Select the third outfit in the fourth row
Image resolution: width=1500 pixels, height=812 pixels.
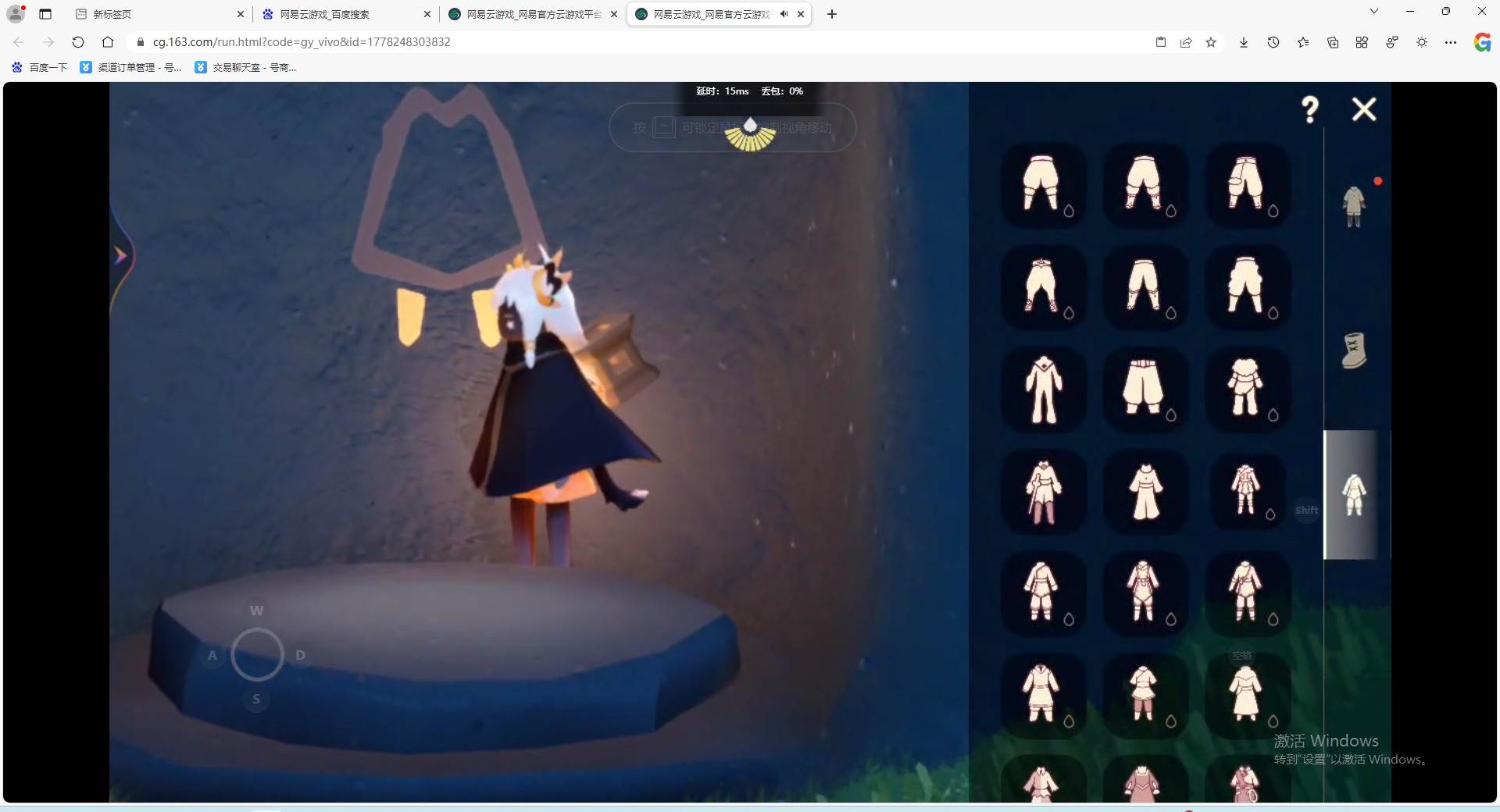1247,492
